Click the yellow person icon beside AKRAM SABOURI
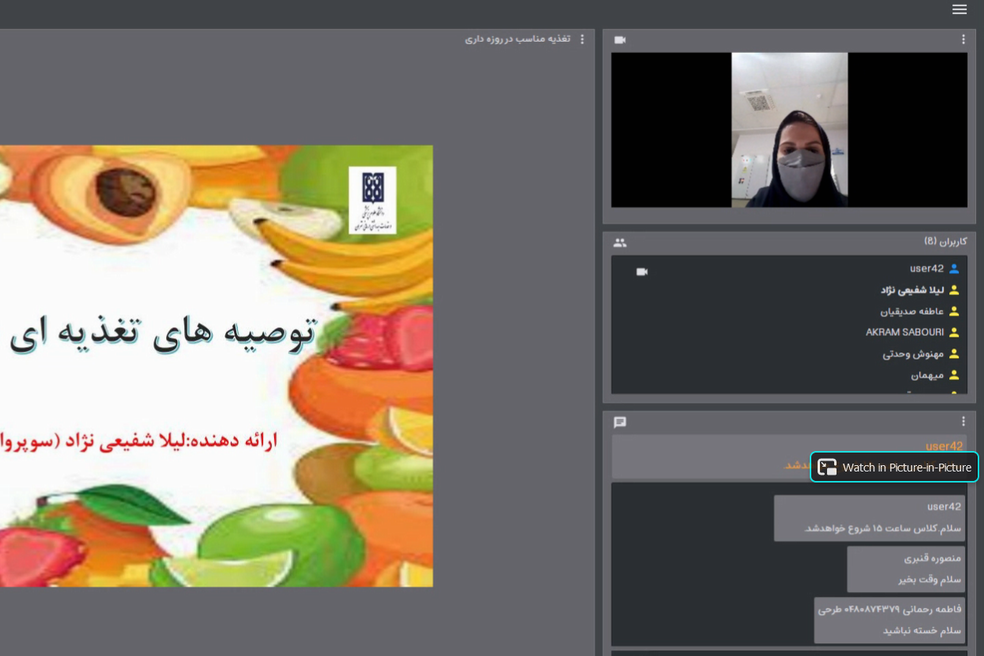 954,333
